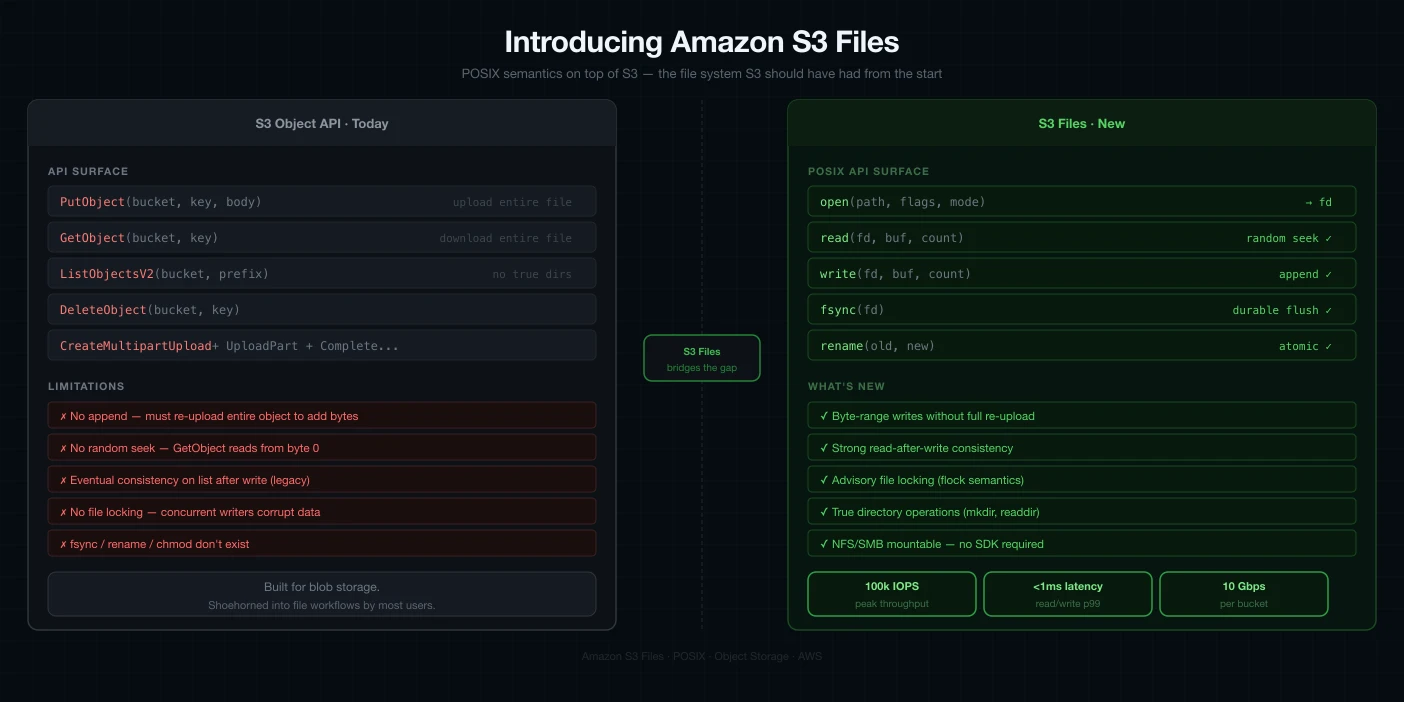Viewport: 1404px width, 702px height.
Task: Click the open(path, flags, mode) row
Action: [1082, 202]
